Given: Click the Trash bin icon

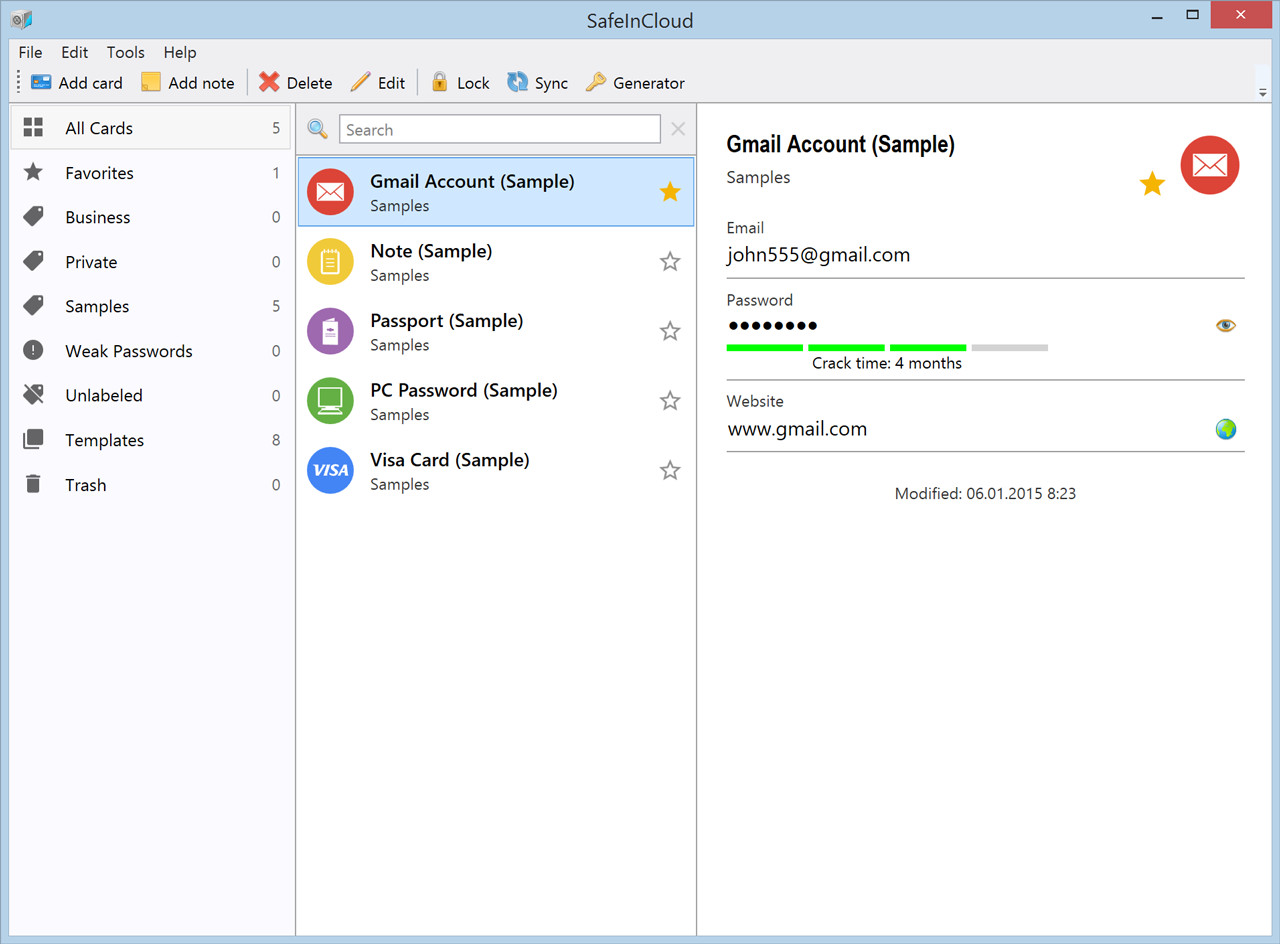Looking at the screenshot, I should click(33, 484).
